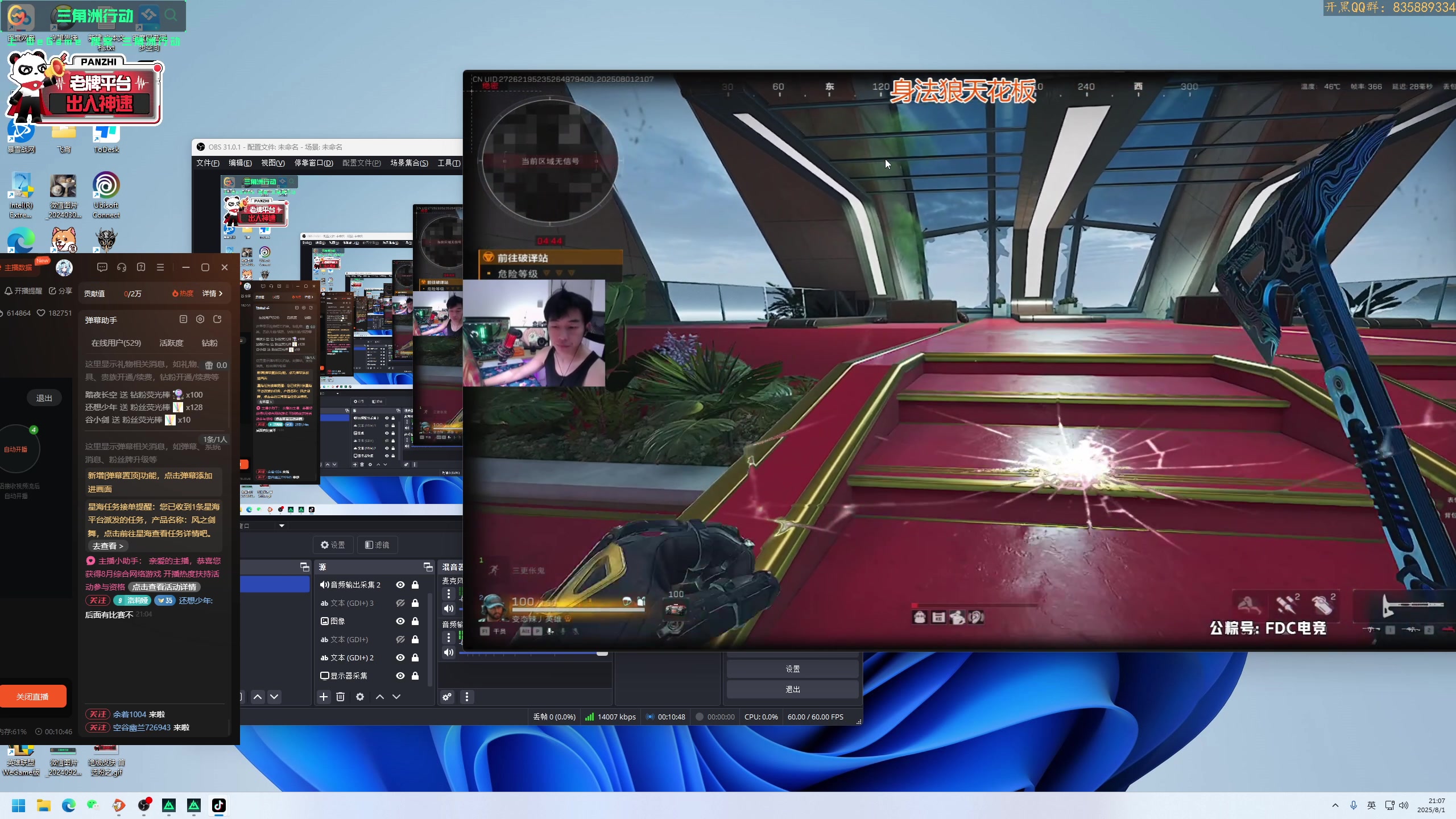Open the 麦克风 channel three-dot options
The height and width of the screenshot is (819, 1456).
click(449, 594)
